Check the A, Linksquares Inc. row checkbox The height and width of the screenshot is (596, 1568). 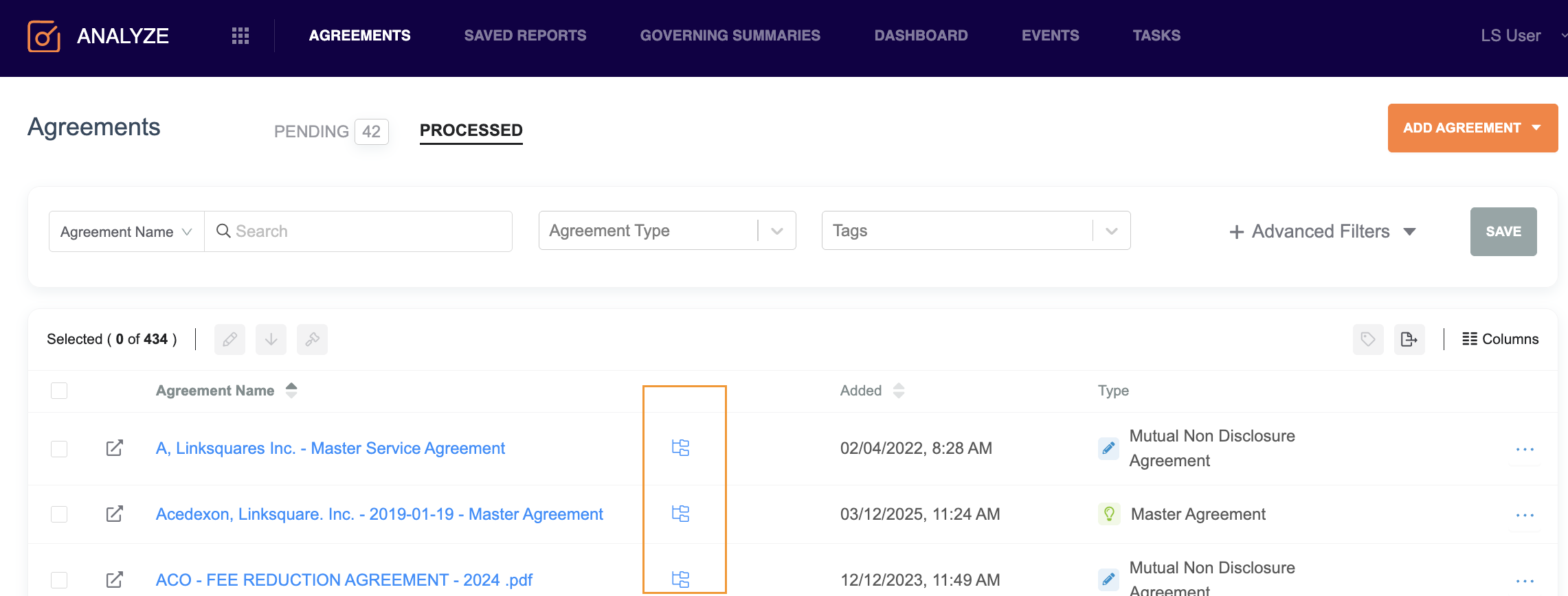[59, 449]
